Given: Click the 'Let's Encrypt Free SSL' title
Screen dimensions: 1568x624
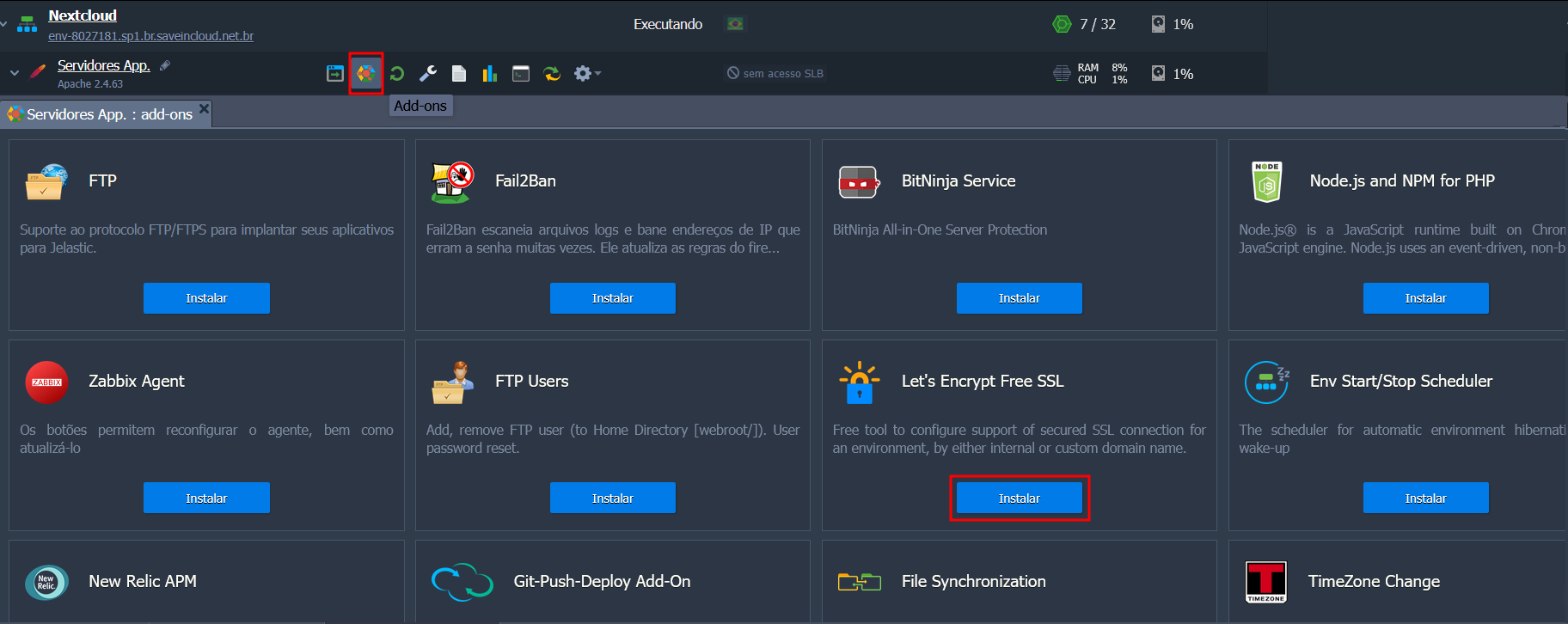Looking at the screenshot, I should [x=983, y=381].
